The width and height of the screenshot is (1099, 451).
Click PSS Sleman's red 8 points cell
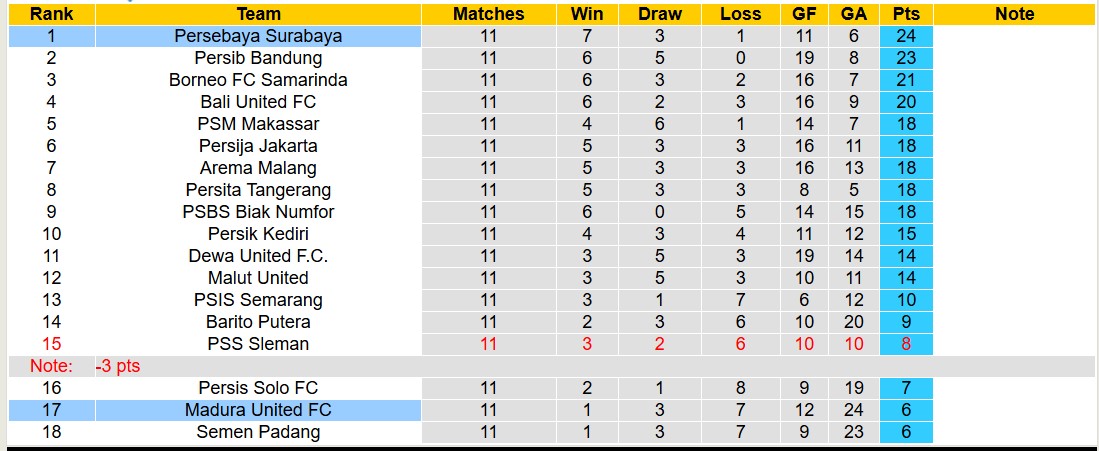(906, 344)
